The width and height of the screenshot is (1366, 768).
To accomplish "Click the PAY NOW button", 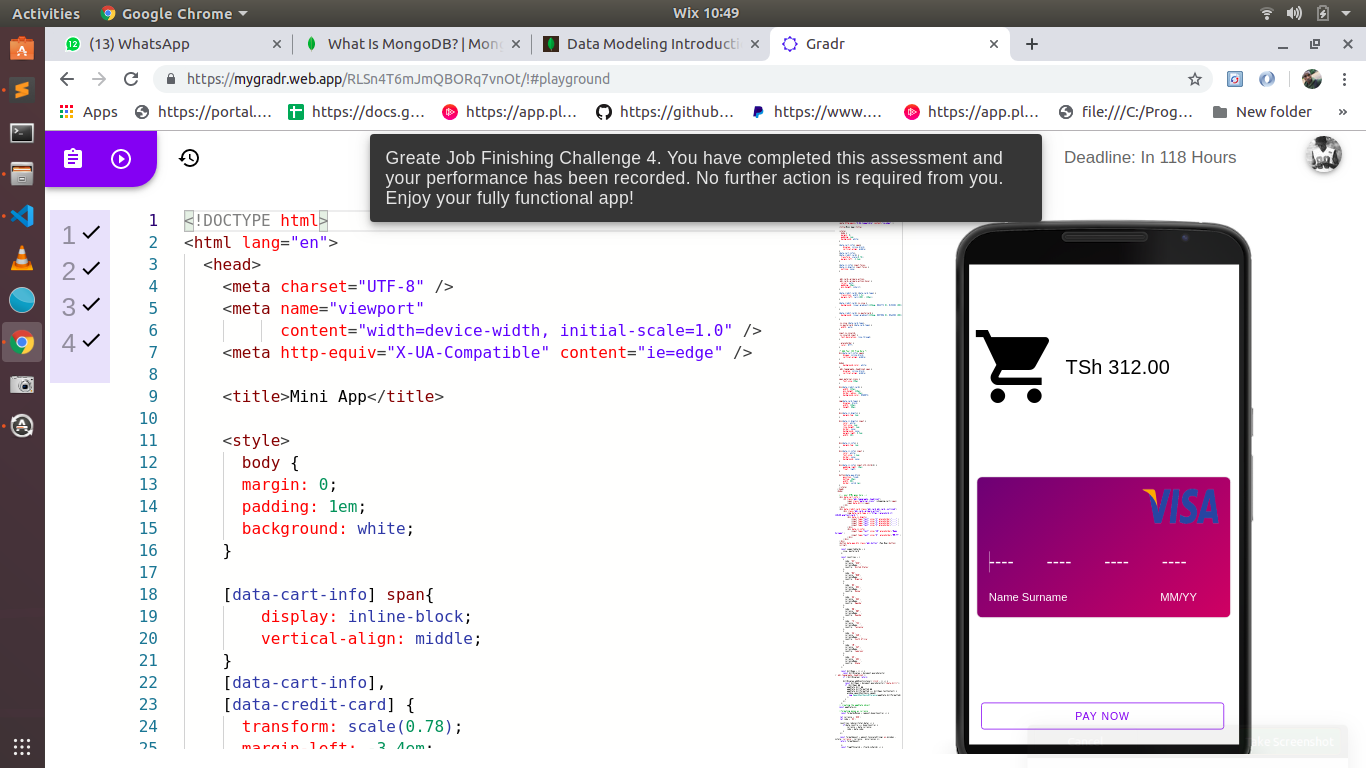I will click(x=1102, y=716).
